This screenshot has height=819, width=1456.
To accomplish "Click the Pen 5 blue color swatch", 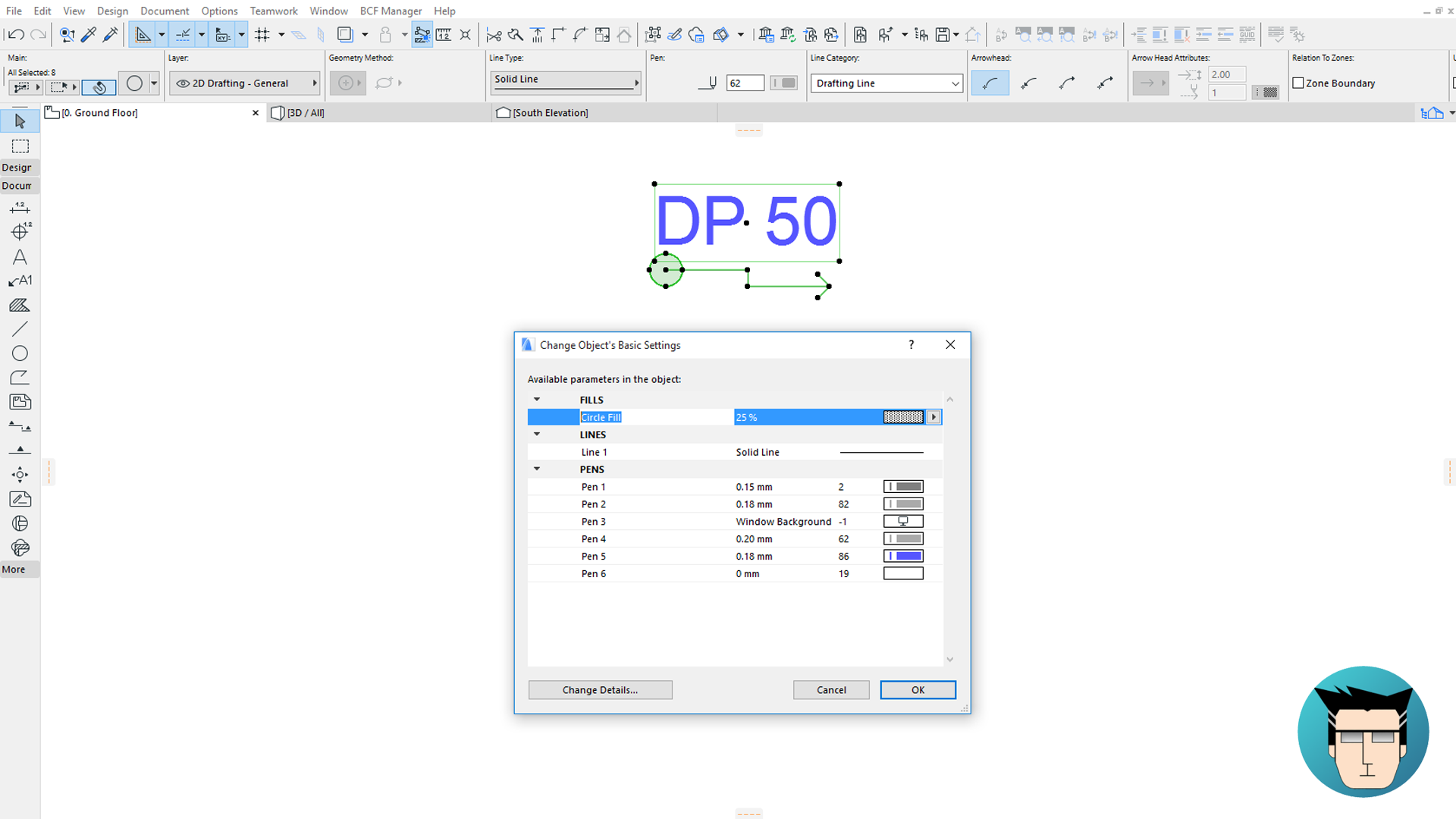I will tap(903, 557).
